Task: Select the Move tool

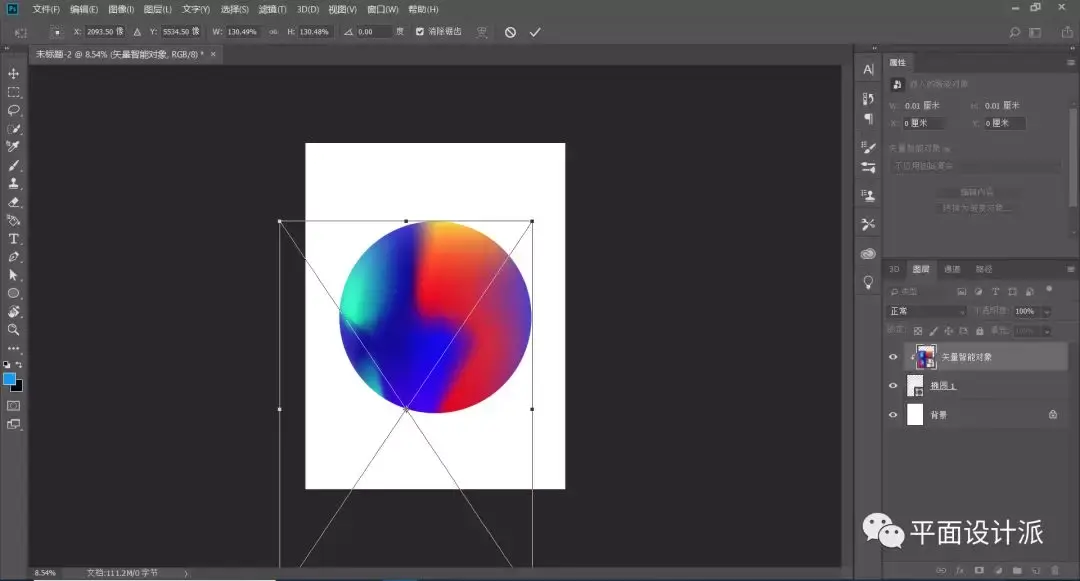Action: pyautogui.click(x=13, y=74)
